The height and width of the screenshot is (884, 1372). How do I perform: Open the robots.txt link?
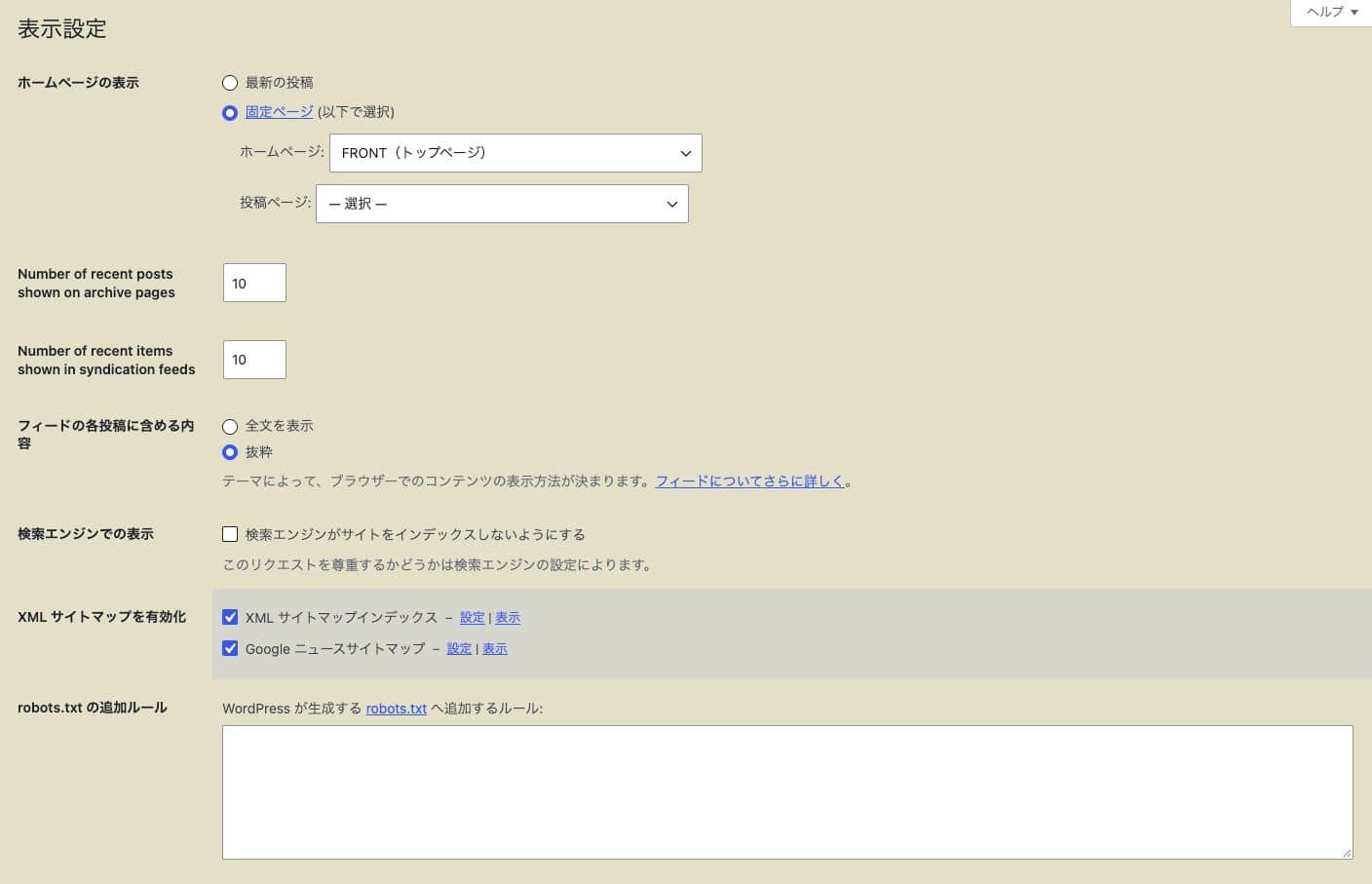397,709
